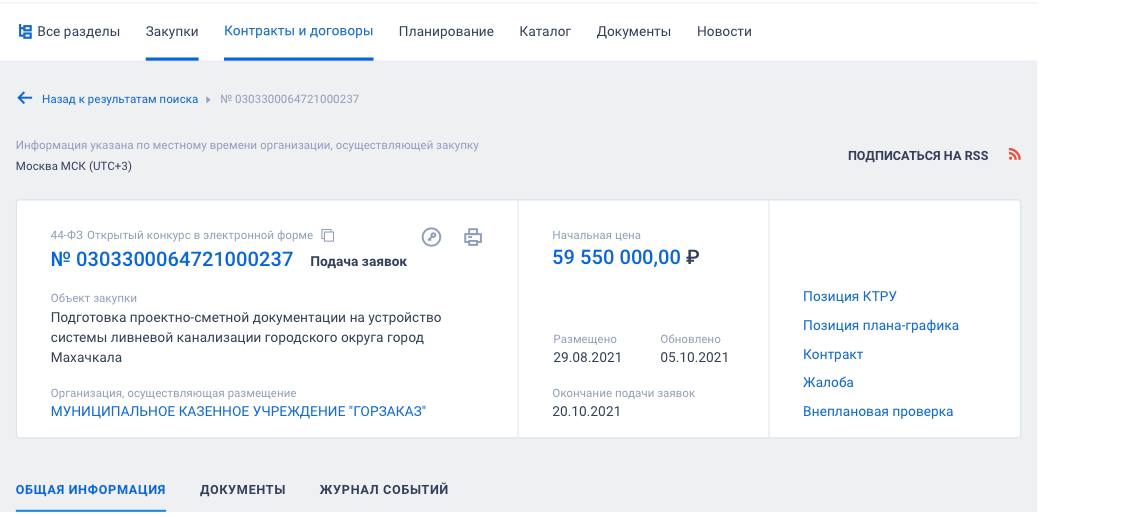This screenshot has width=1125, height=517.
Task: Click the Москва МСК (UTC+3) timezone text
Action: 74,166
